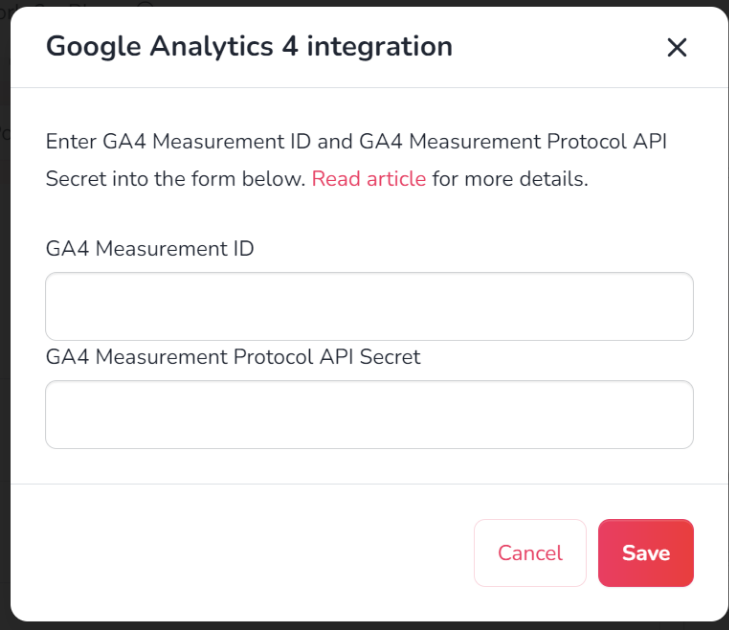Image resolution: width=729 pixels, height=630 pixels.
Task: Click the GA4 Measurement Protocol API Secret label
Action: click(x=233, y=357)
